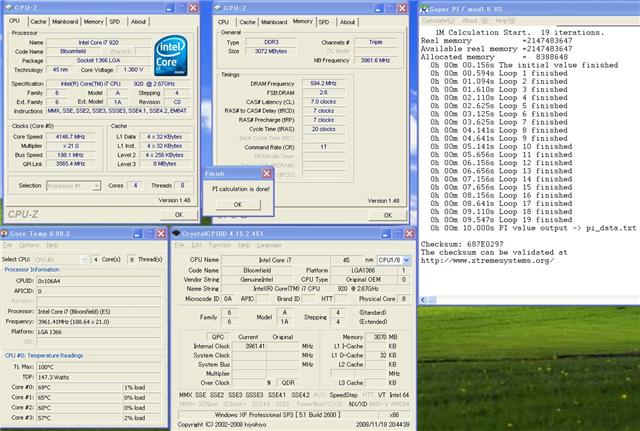Click the Loop 19 finished line

pos(501,220)
